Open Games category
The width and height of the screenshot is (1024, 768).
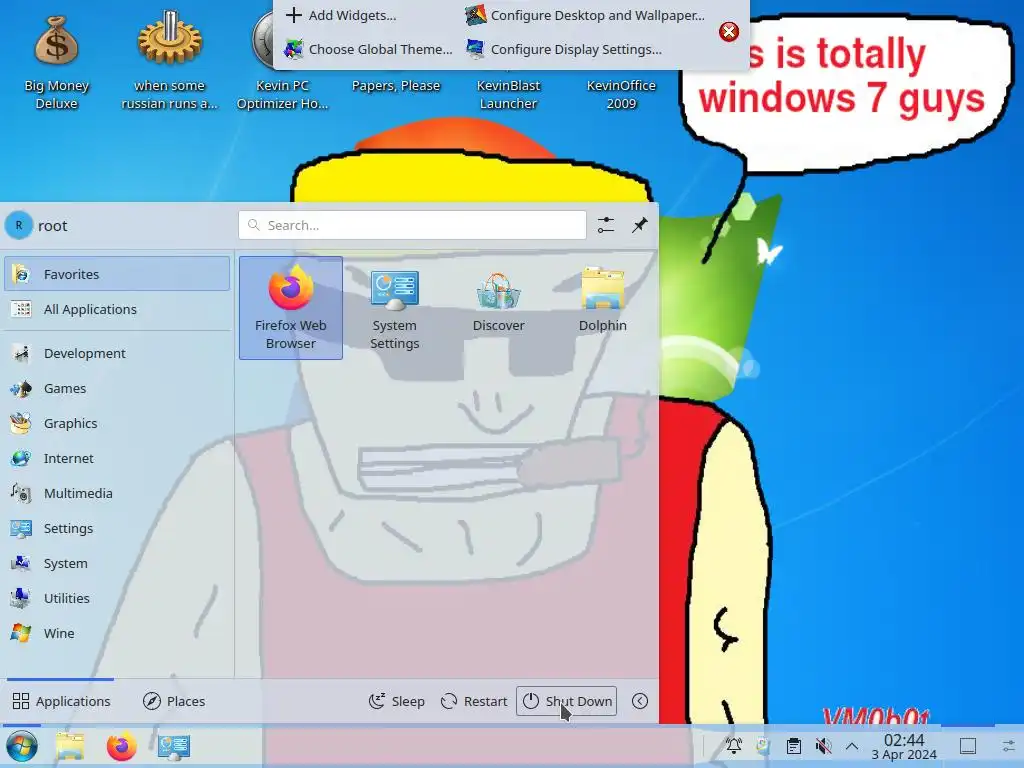(x=117, y=389)
